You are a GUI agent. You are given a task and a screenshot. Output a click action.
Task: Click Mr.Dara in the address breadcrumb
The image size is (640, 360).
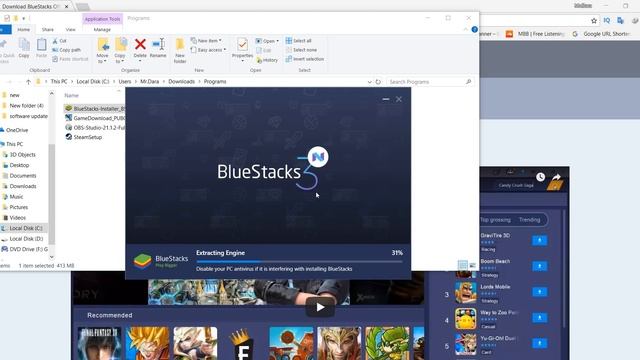[x=149, y=82]
